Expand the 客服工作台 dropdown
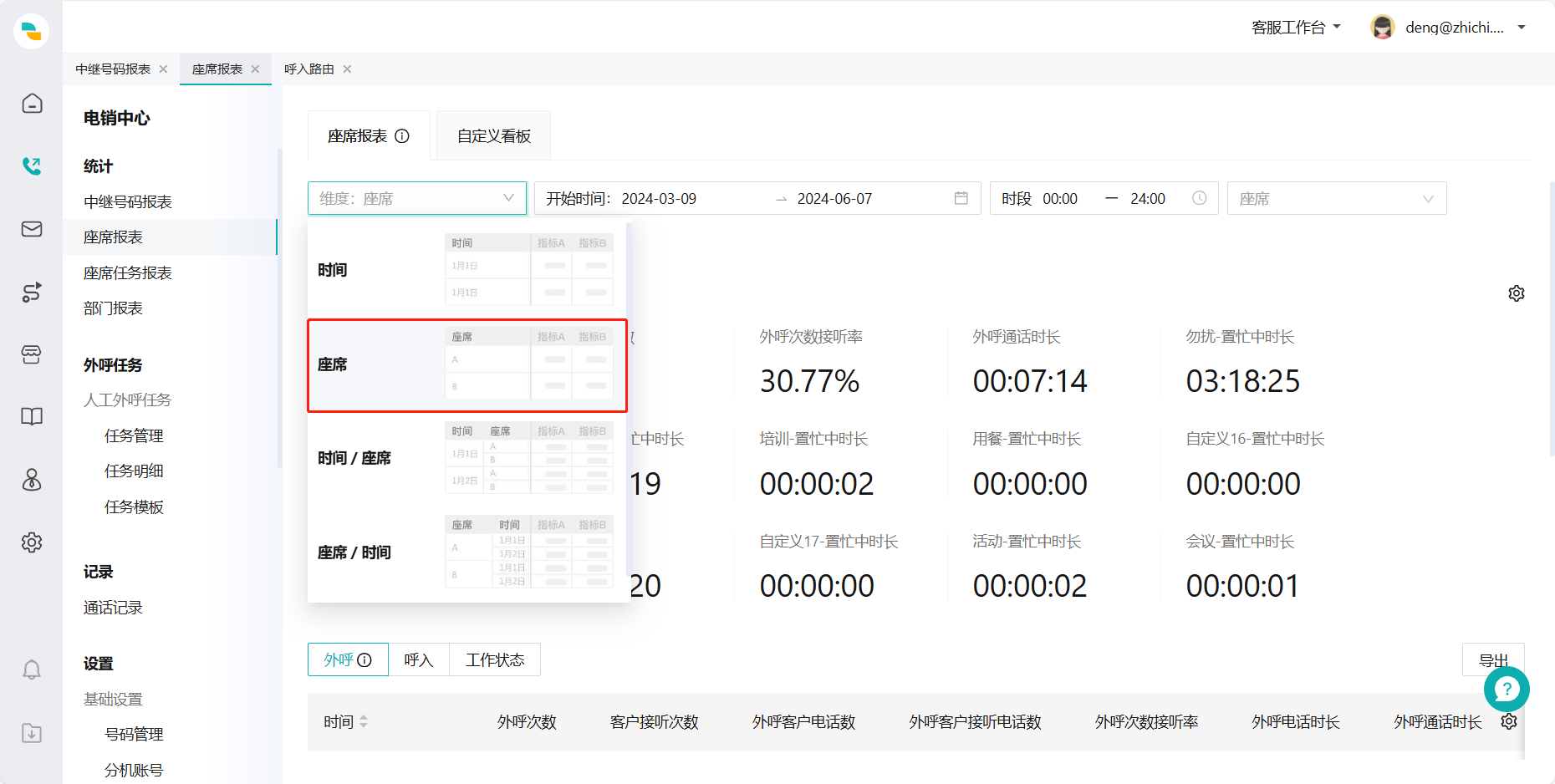This screenshot has width=1555, height=784. point(1296,28)
